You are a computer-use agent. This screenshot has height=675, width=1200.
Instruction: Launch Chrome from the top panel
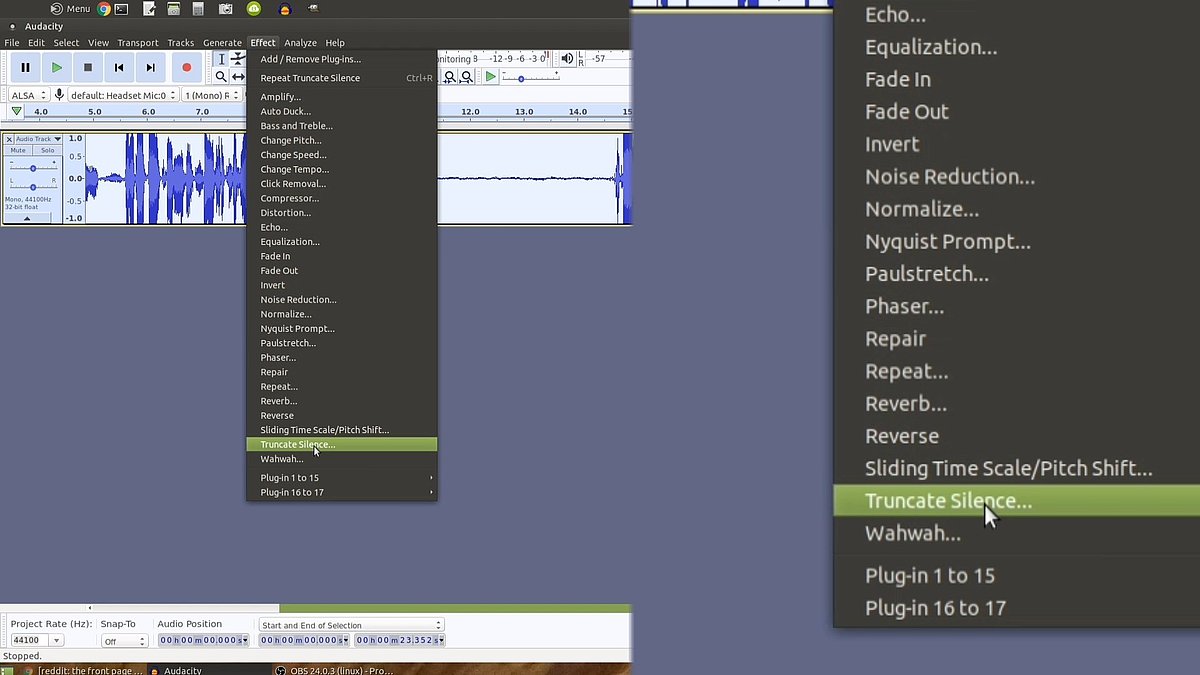tap(104, 9)
